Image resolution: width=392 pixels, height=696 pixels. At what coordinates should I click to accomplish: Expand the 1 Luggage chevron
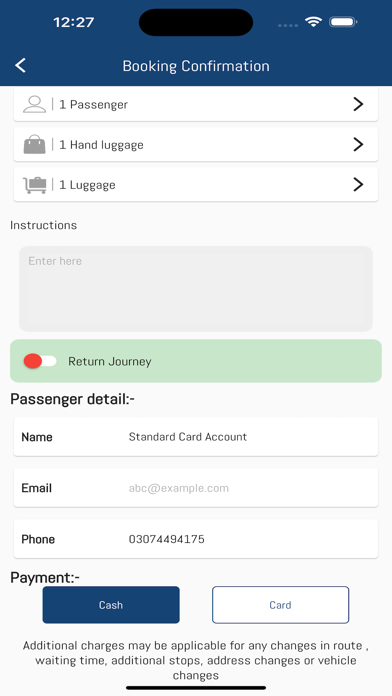(358, 184)
